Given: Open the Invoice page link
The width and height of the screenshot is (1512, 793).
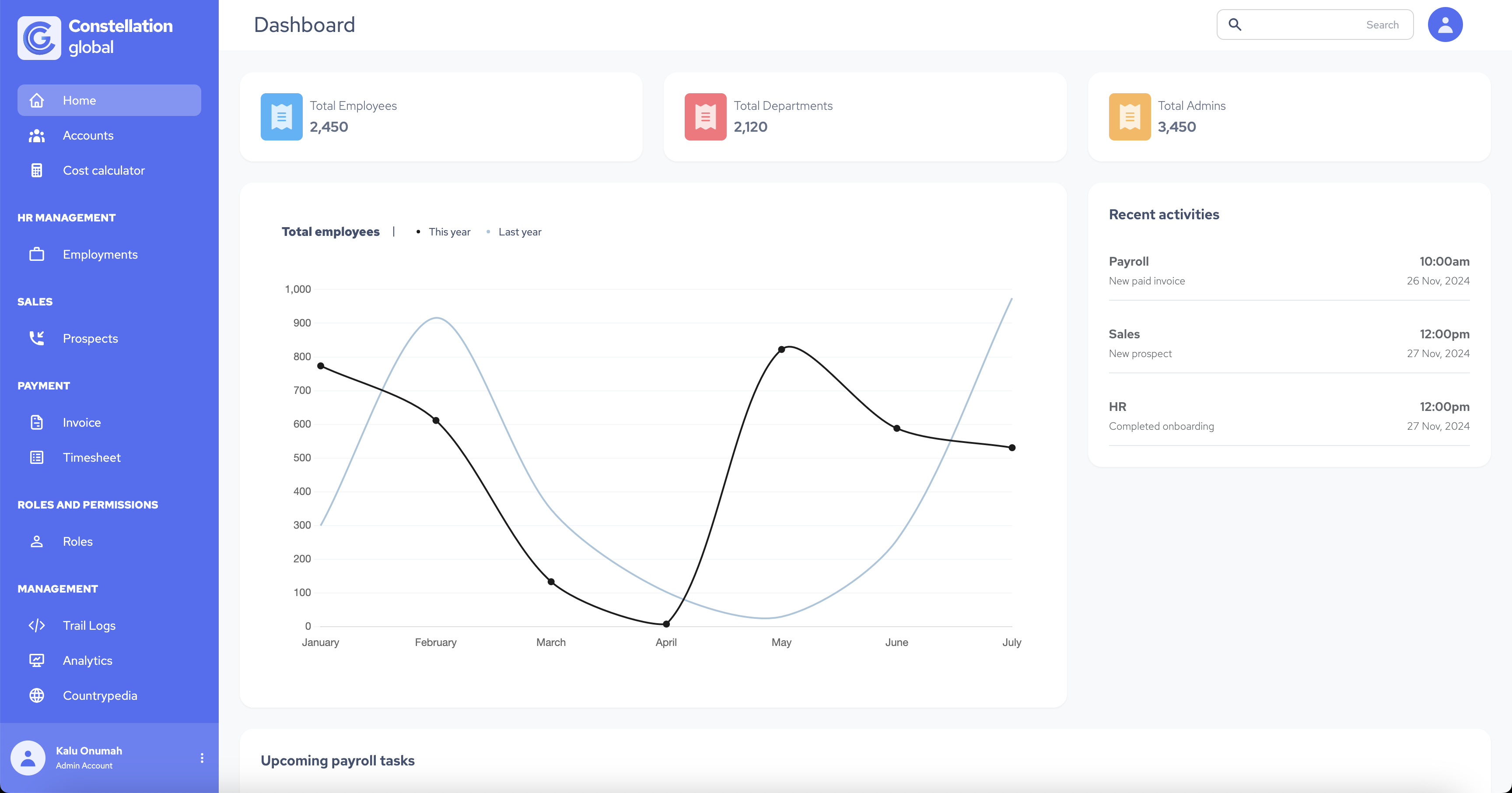Looking at the screenshot, I should click(81, 423).
